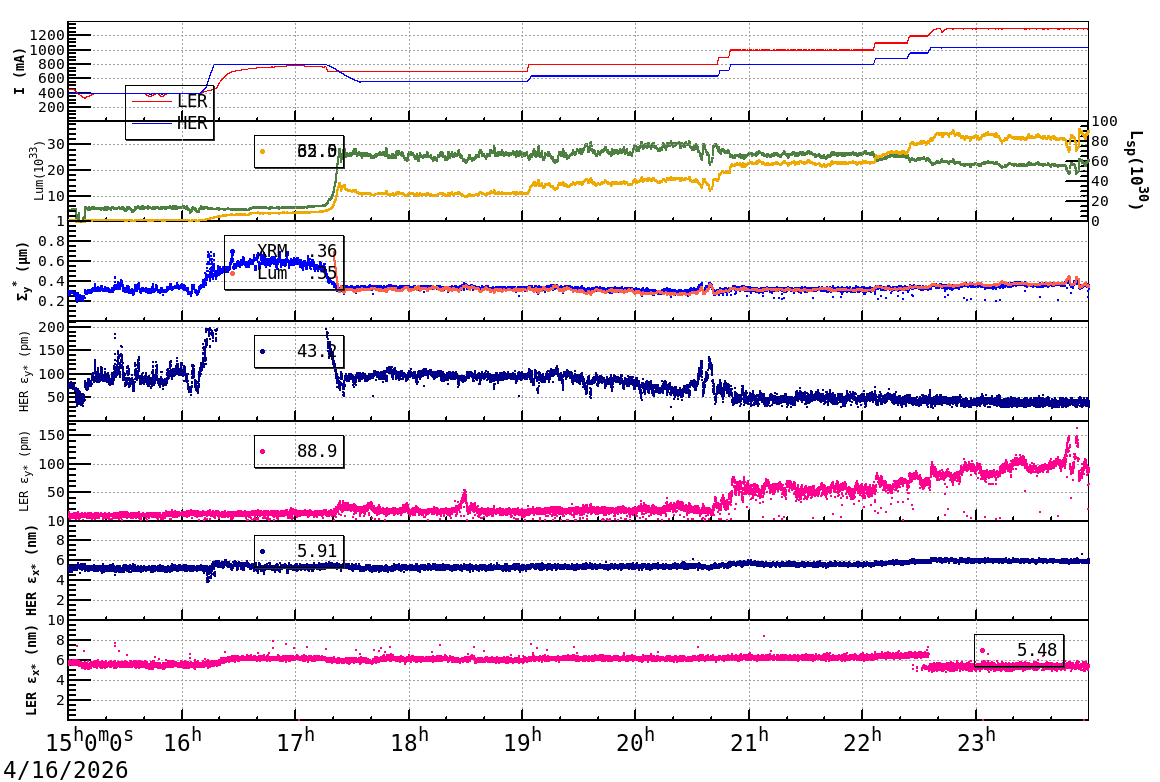
Task: Select the blue line sample beside HER
Action: (x=151, y=124)
